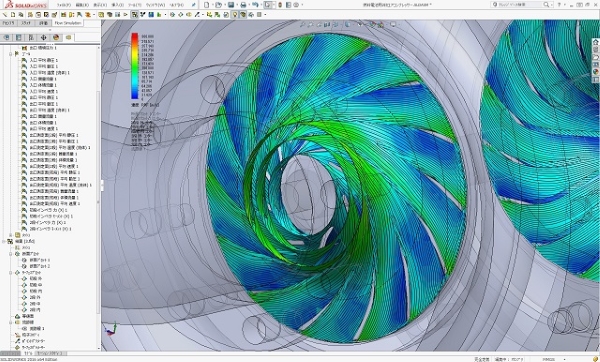Open the dropdown arrow beside Open file icon
Screen dimensions: 600x362
224,5
